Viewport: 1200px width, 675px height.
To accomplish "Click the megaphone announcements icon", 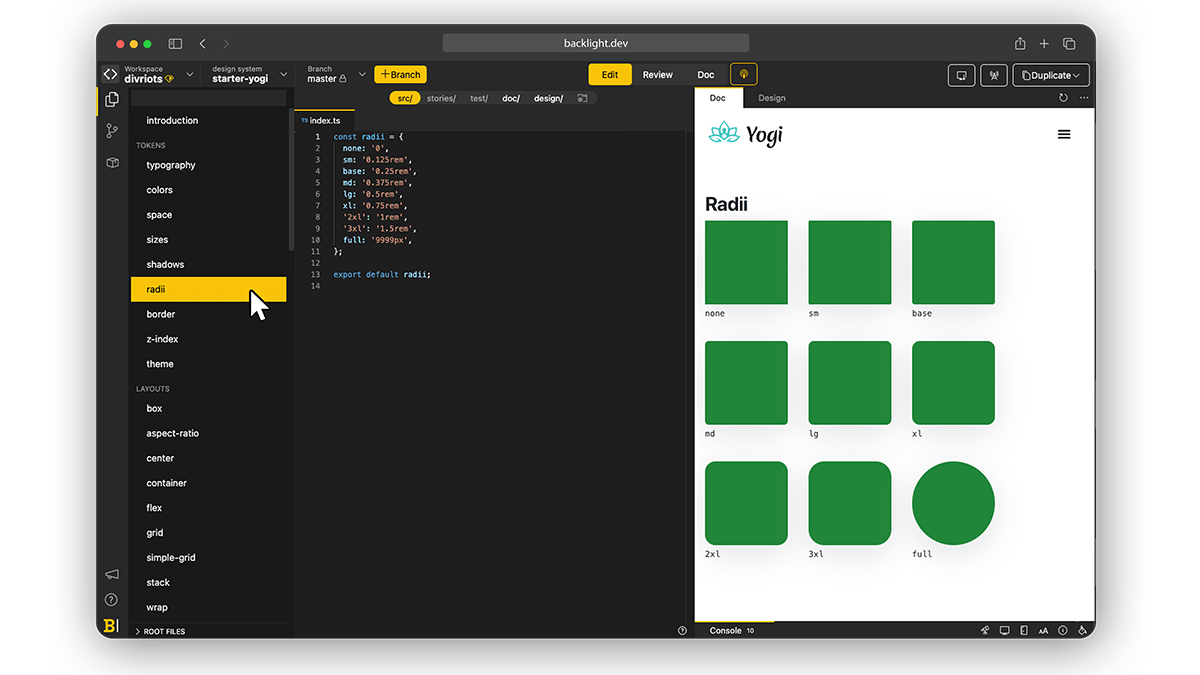I will (x=111, y=574).
